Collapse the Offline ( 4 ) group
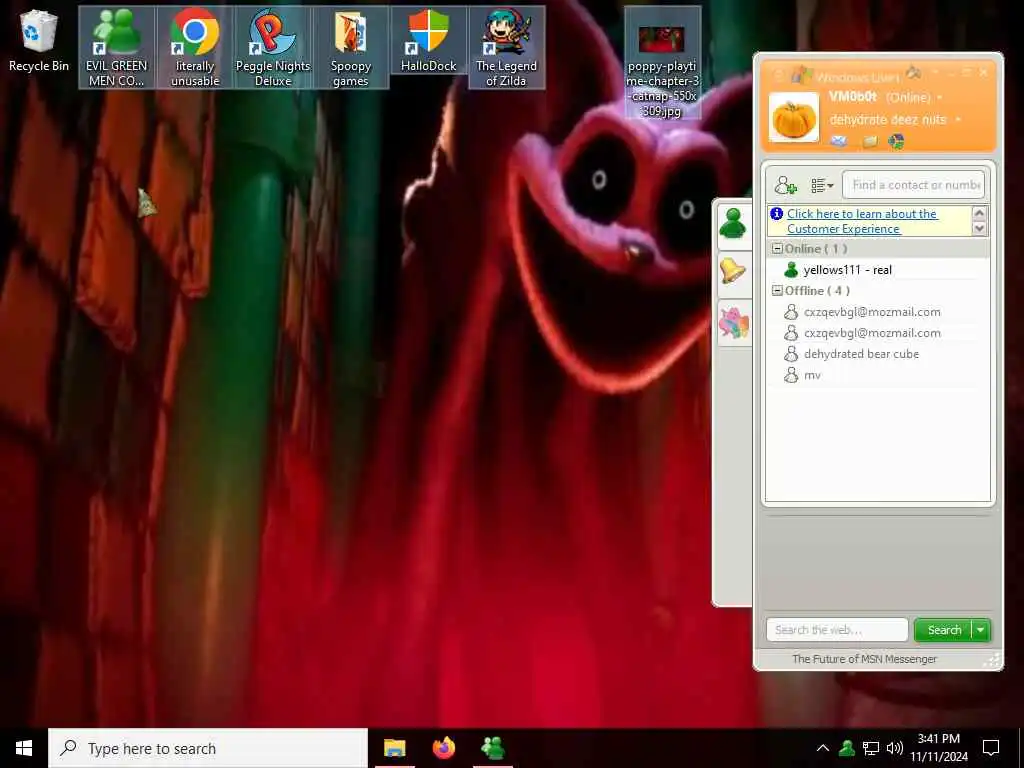Image resolution: width=1024 pixels, height=768 pixels. click(x=777, y=291)
